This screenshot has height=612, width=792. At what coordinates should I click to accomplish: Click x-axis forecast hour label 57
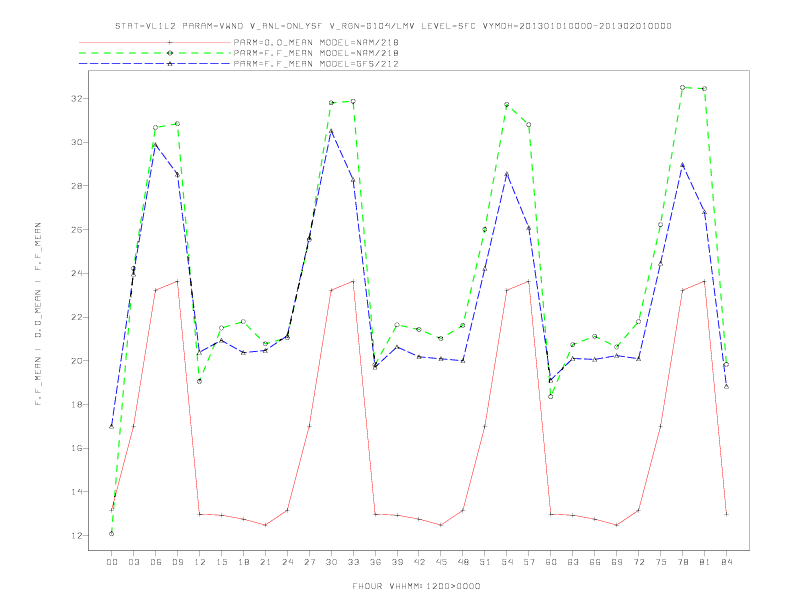(529, 562)
